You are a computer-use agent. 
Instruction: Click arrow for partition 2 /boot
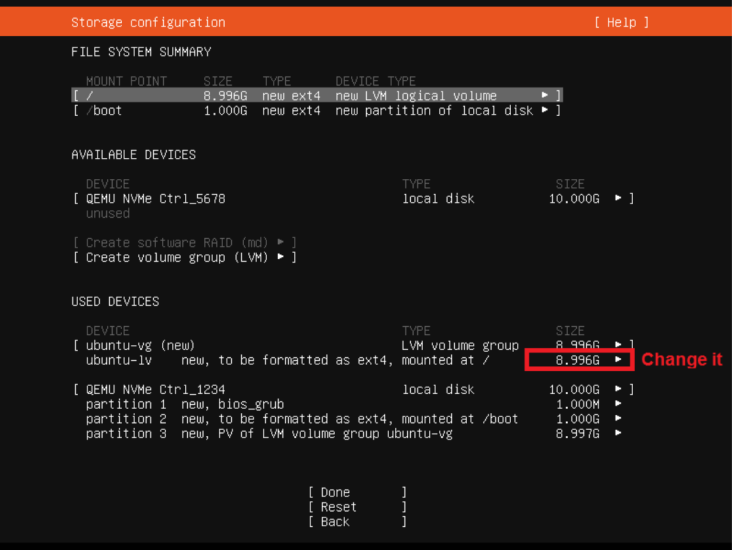click(619, 419)
